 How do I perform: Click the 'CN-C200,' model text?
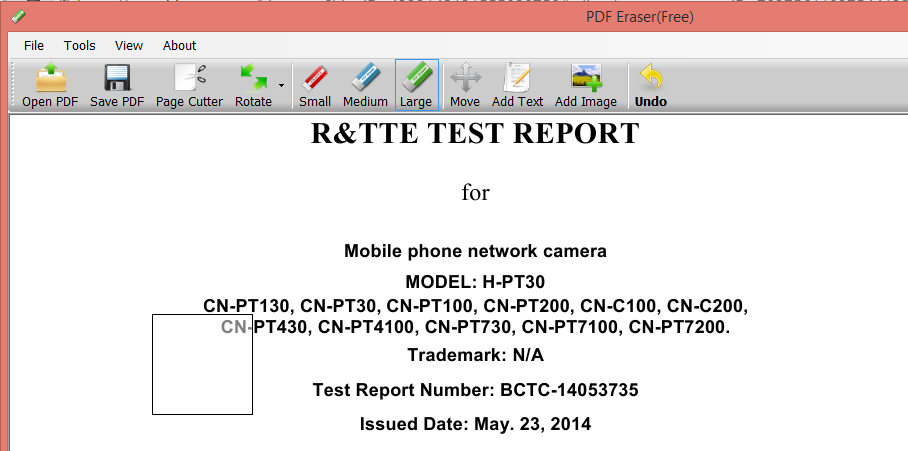707,306
